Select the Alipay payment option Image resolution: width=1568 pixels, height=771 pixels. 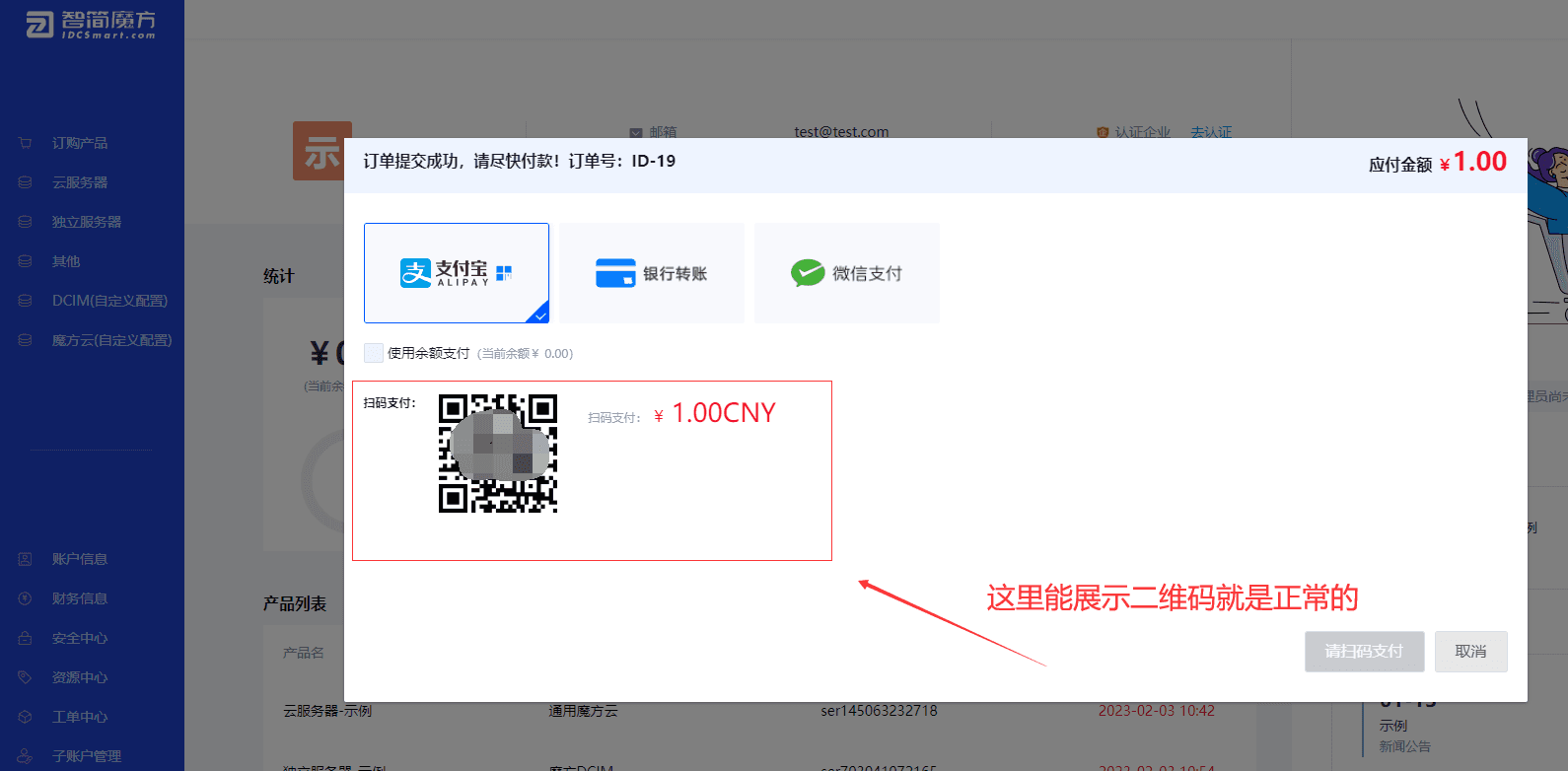457,273
